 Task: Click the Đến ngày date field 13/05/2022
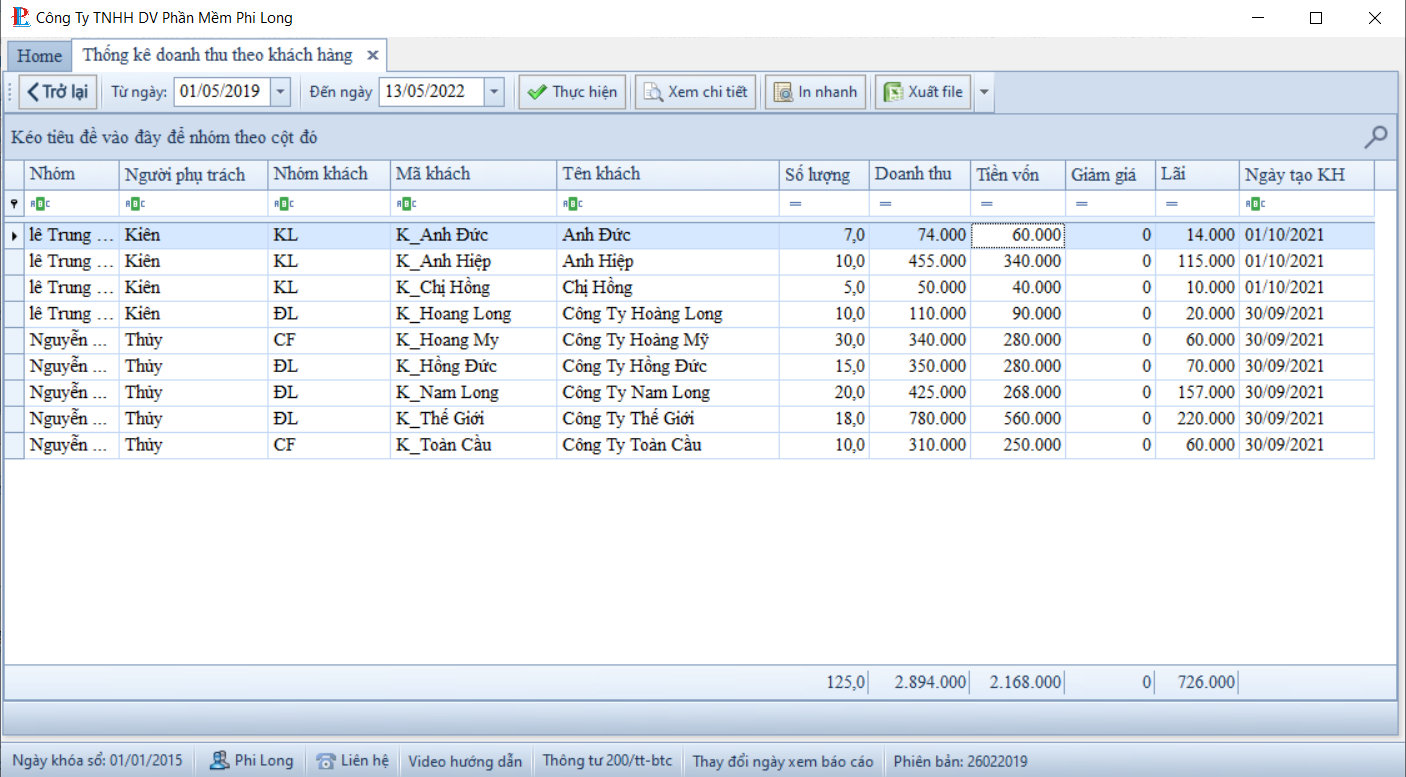point(432,92)
